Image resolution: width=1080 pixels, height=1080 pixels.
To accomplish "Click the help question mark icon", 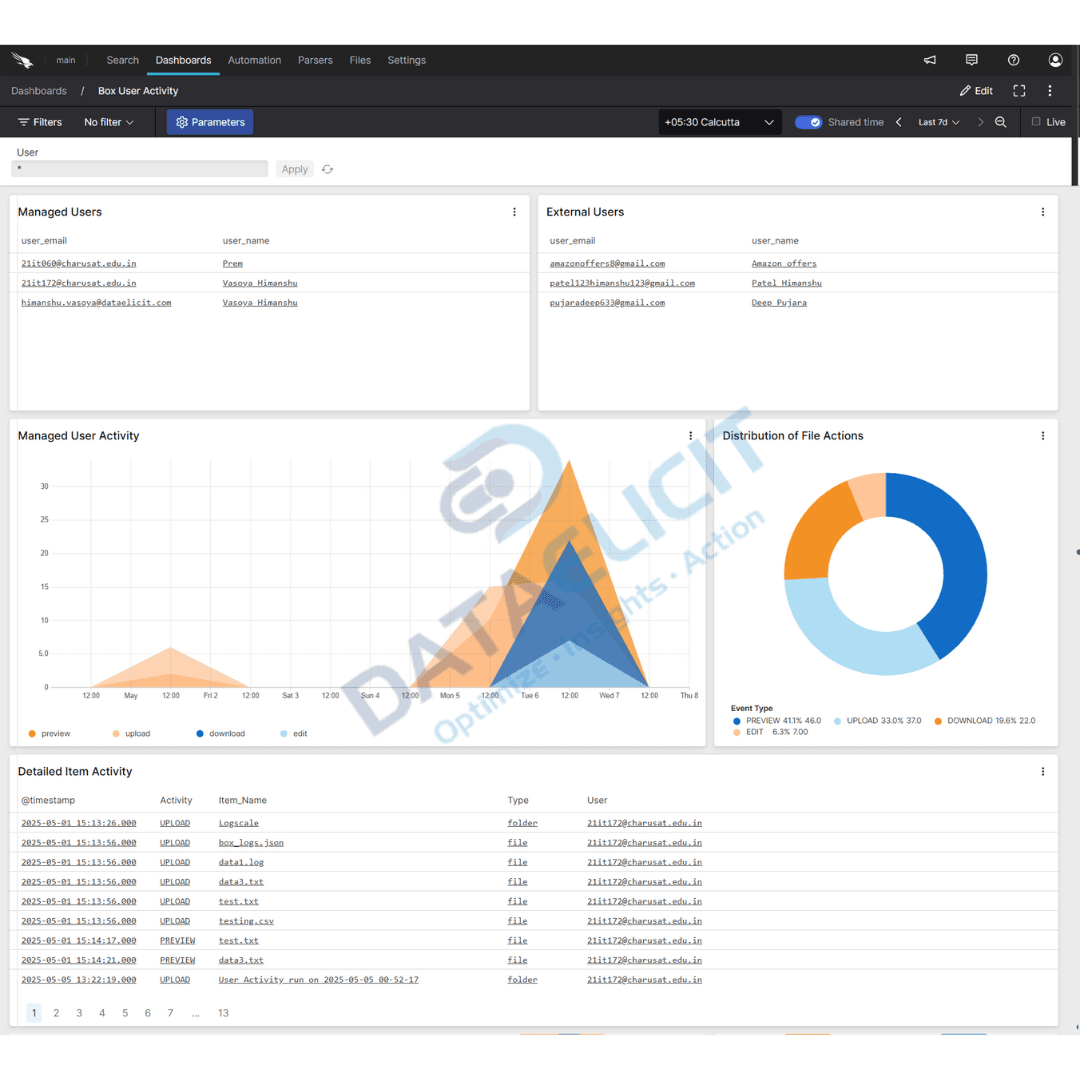I will 1013,60.
